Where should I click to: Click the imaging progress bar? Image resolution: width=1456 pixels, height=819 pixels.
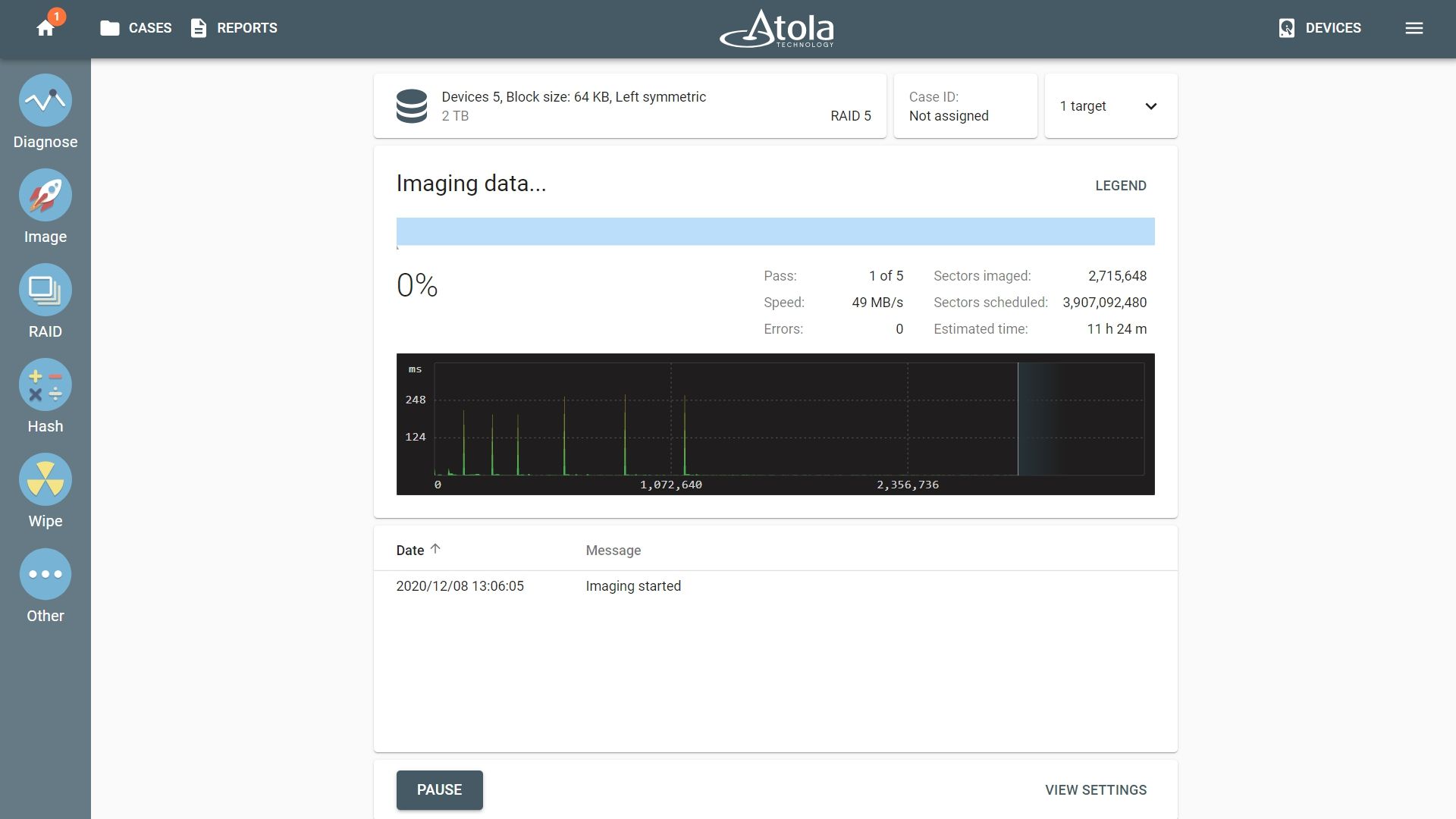776,231
